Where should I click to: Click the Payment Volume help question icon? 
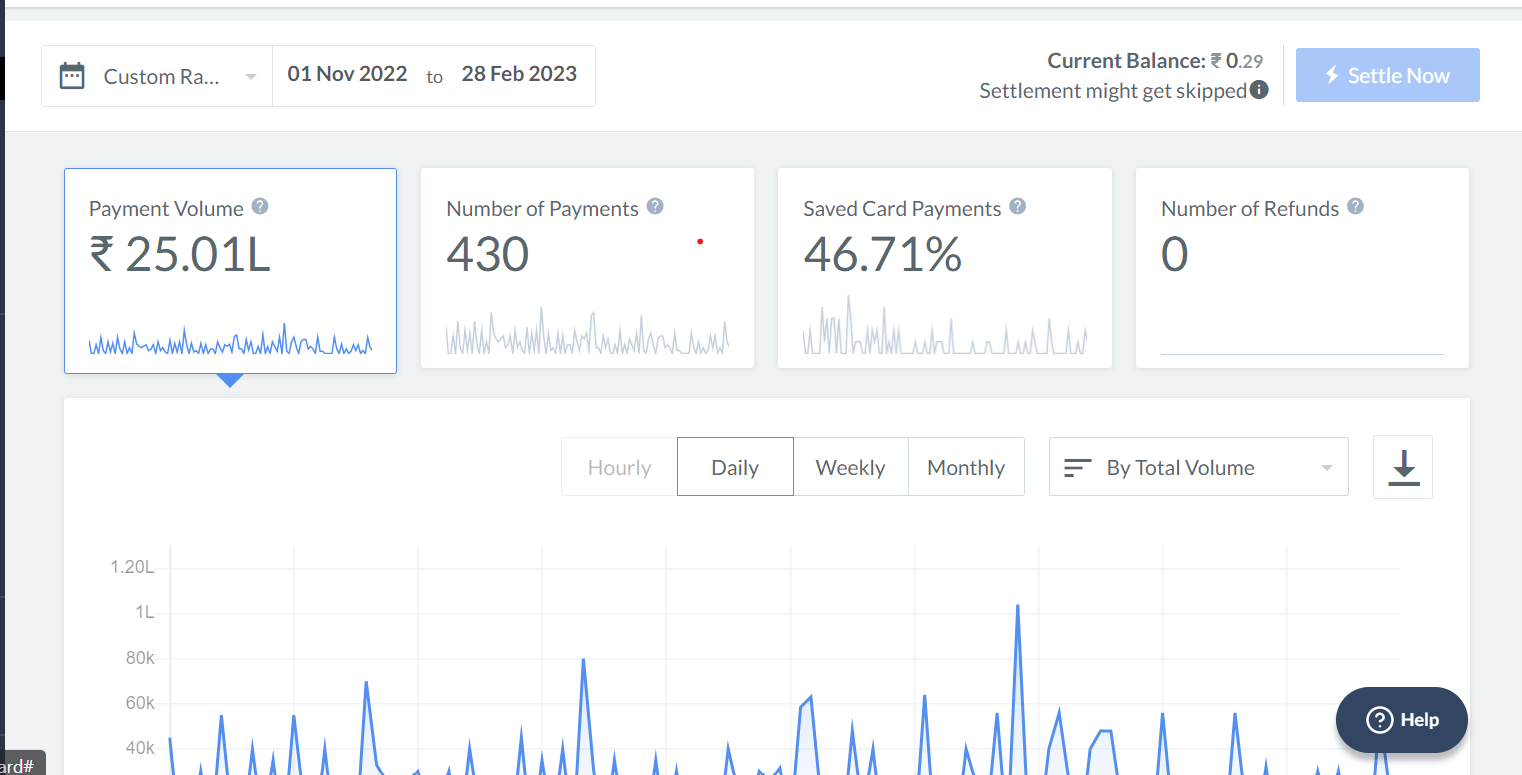tap(260, 207)
